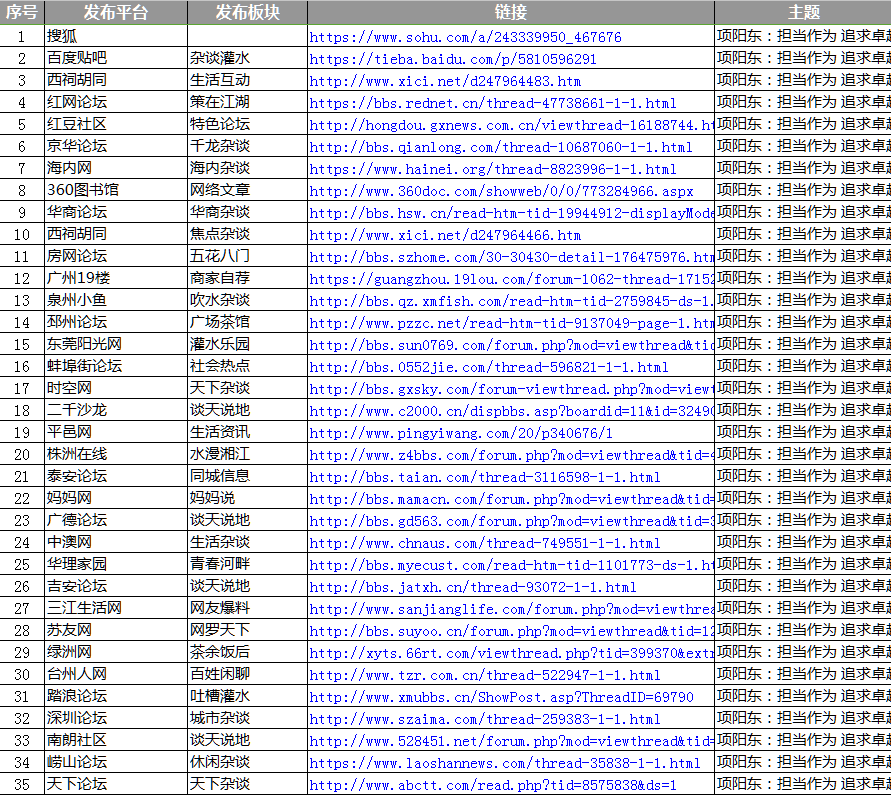The height and width of the screenshot is (795, 891).
Task: Click the 链接 column header
Action: click(x=510, y=13)
